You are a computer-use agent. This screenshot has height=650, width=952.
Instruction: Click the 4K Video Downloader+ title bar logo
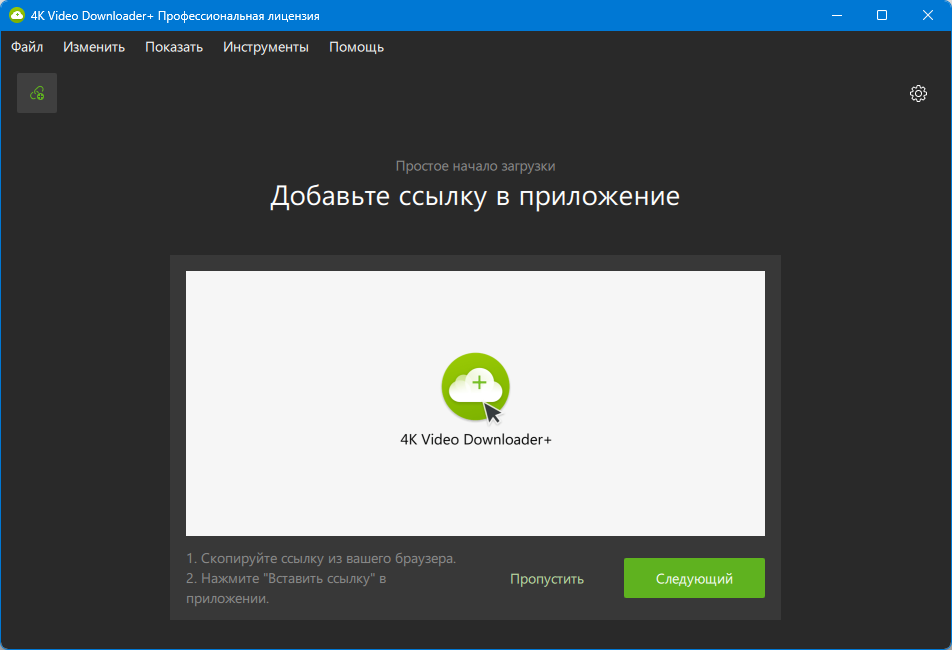click(x=17, y=15)
